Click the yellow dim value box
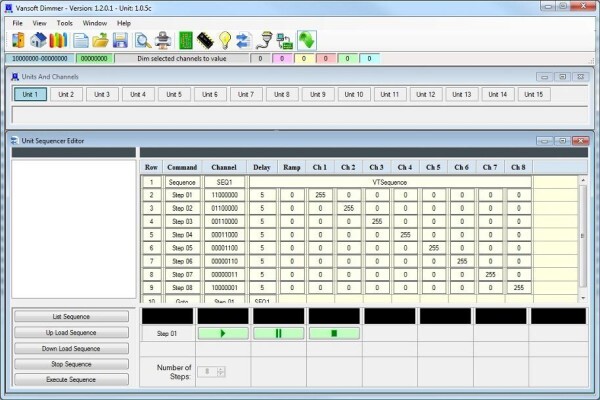 [304, 59]
